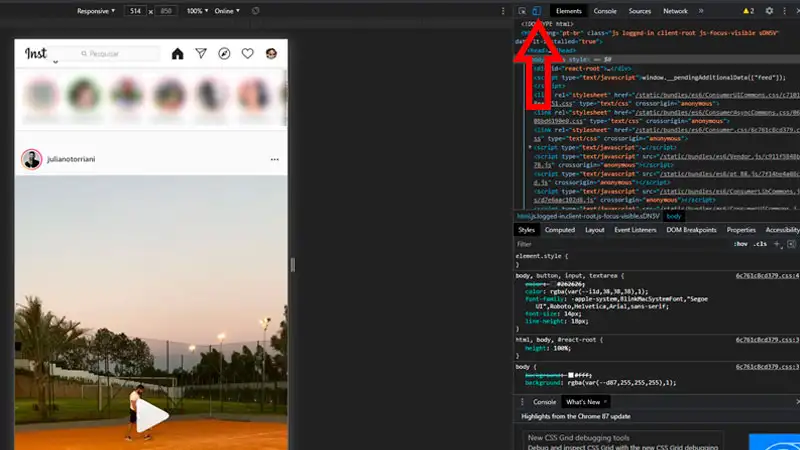Click the rotate screen icon
800x450 pixels.
[x=256, y=11]
